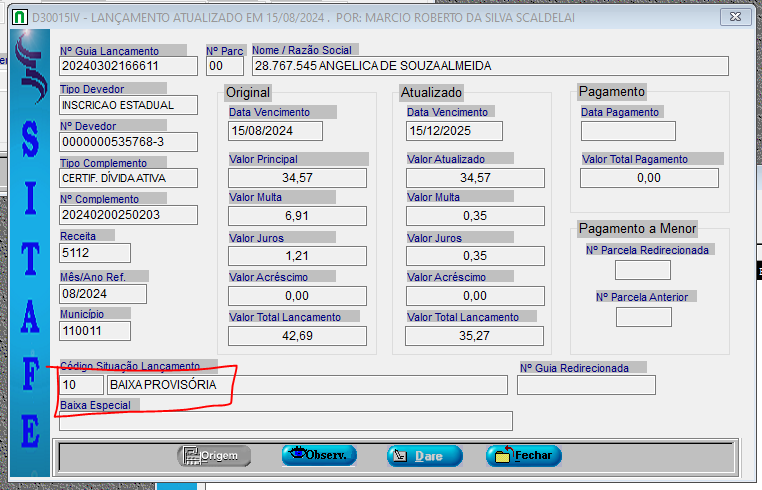Select the Atualizado Valor Total Lançamento field

click(x=475, y=336)
